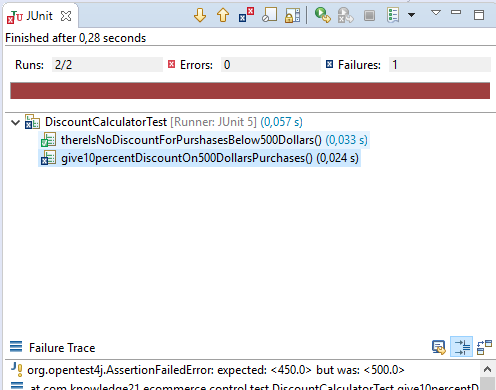This screenshot has width=496, height=390.
Task: Compare actual with expected result icon
Action: pos(484,347)
